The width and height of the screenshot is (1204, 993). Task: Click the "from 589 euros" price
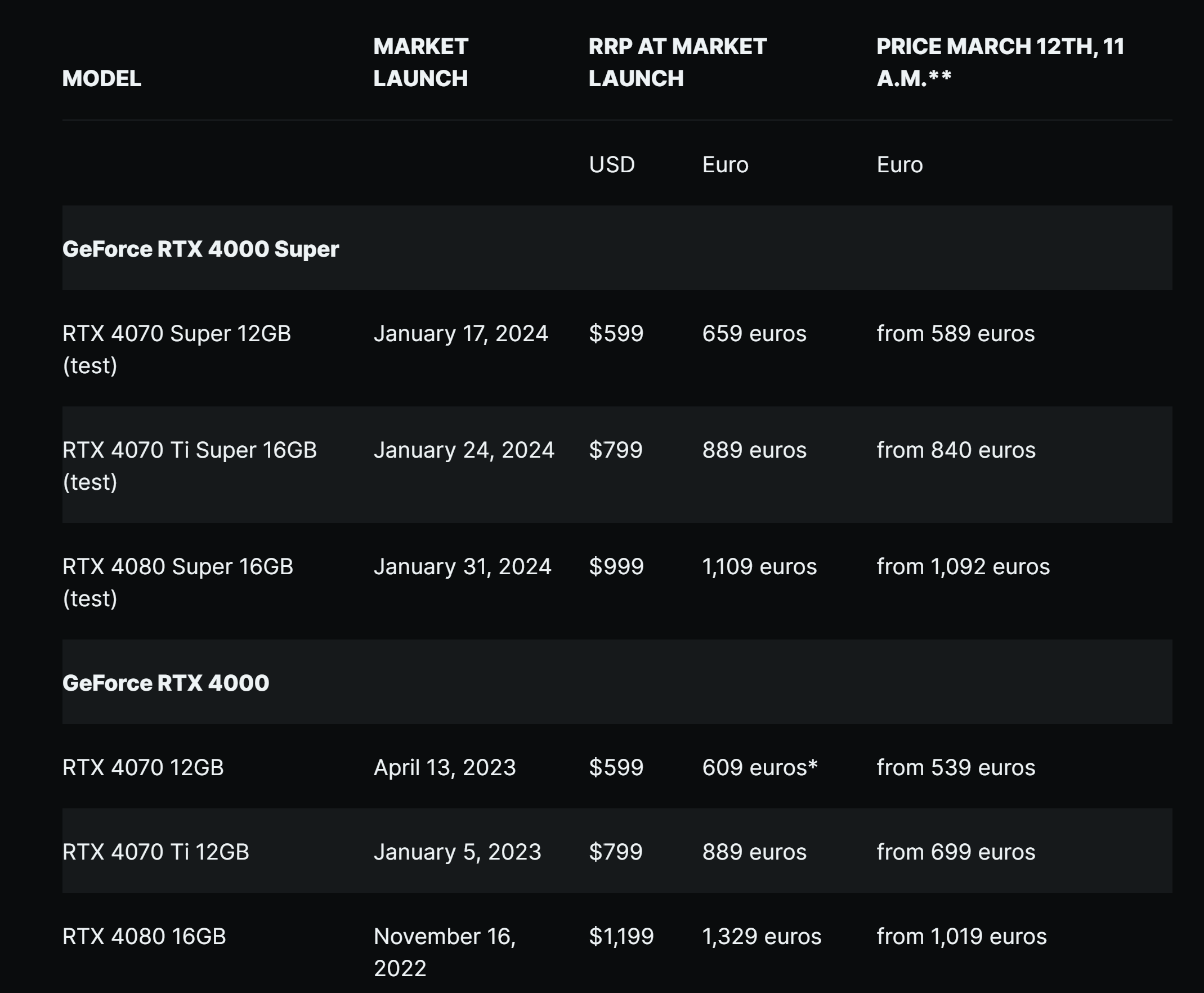[955, 333]
